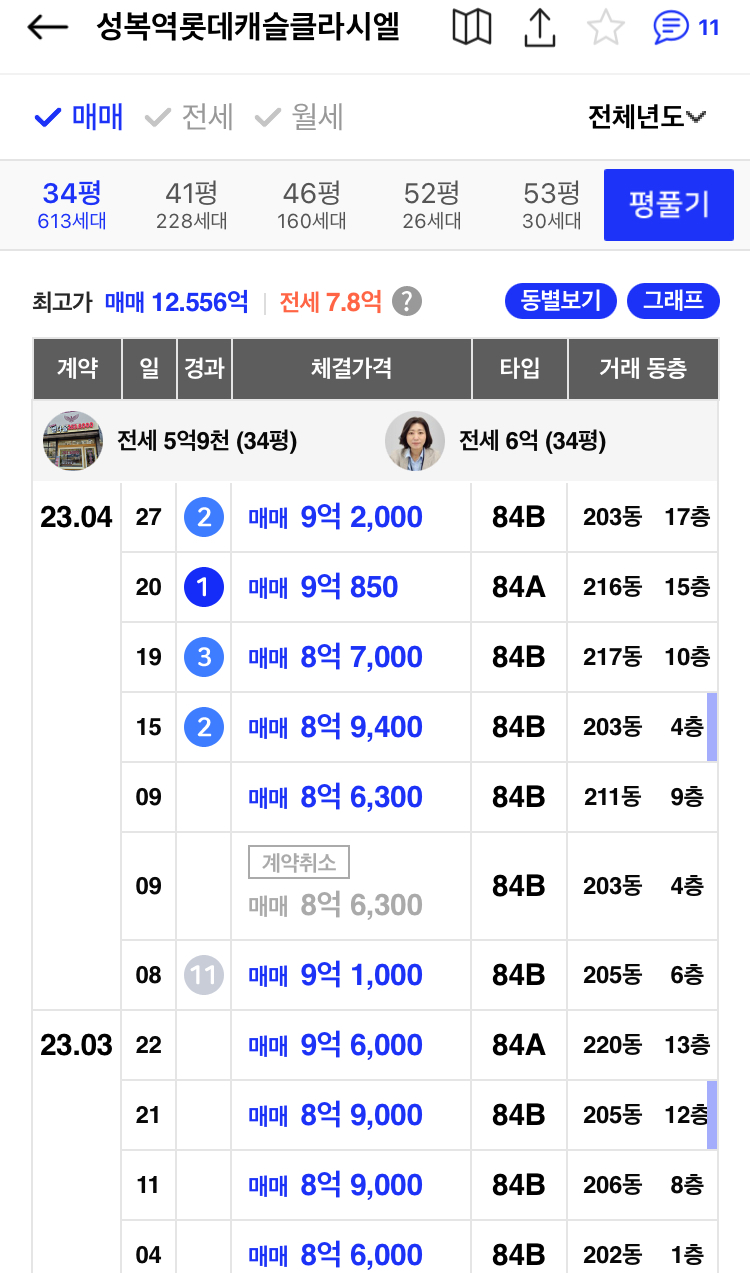Select the 매매 9억 2,000 transaction
Image resolution: width=750 pixels, height=1273 pixels.
[x=336, y=517]
